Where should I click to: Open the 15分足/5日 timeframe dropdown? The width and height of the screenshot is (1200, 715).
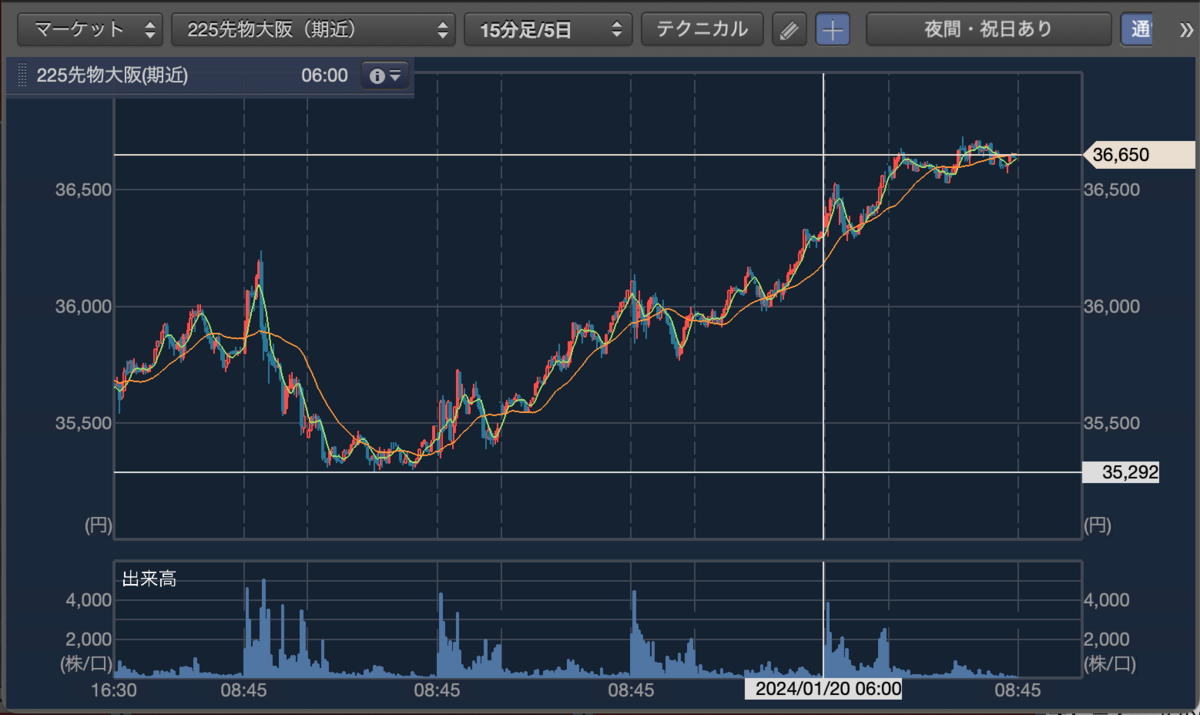pos(548,29)
